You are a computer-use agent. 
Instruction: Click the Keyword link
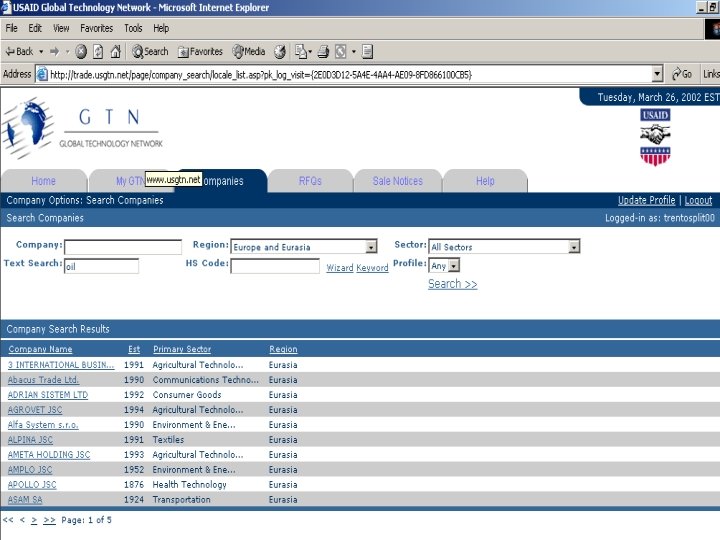(x=372, y=268)
